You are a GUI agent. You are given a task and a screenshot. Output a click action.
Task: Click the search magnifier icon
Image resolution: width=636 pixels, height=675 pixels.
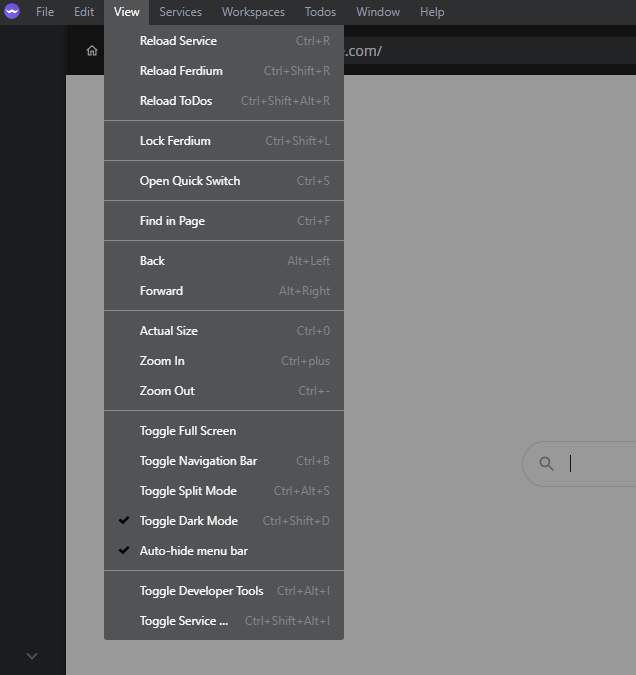tap(546, 464)
